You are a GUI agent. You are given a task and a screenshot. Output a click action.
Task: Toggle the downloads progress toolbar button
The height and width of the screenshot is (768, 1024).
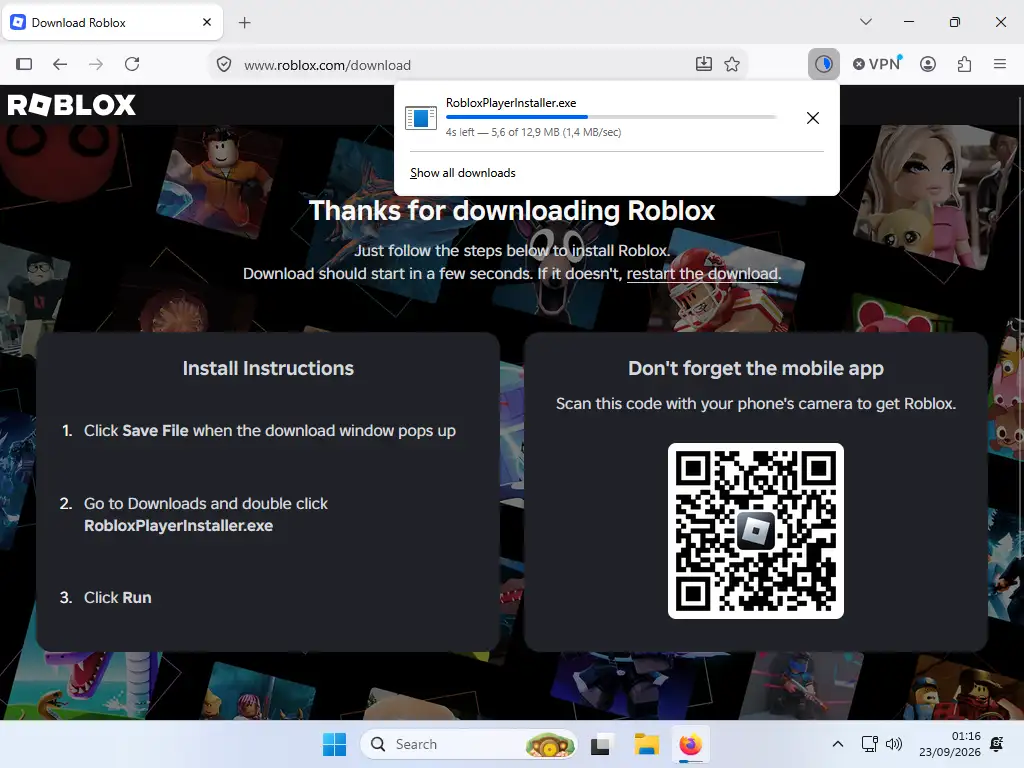click(x=824, y=64)
